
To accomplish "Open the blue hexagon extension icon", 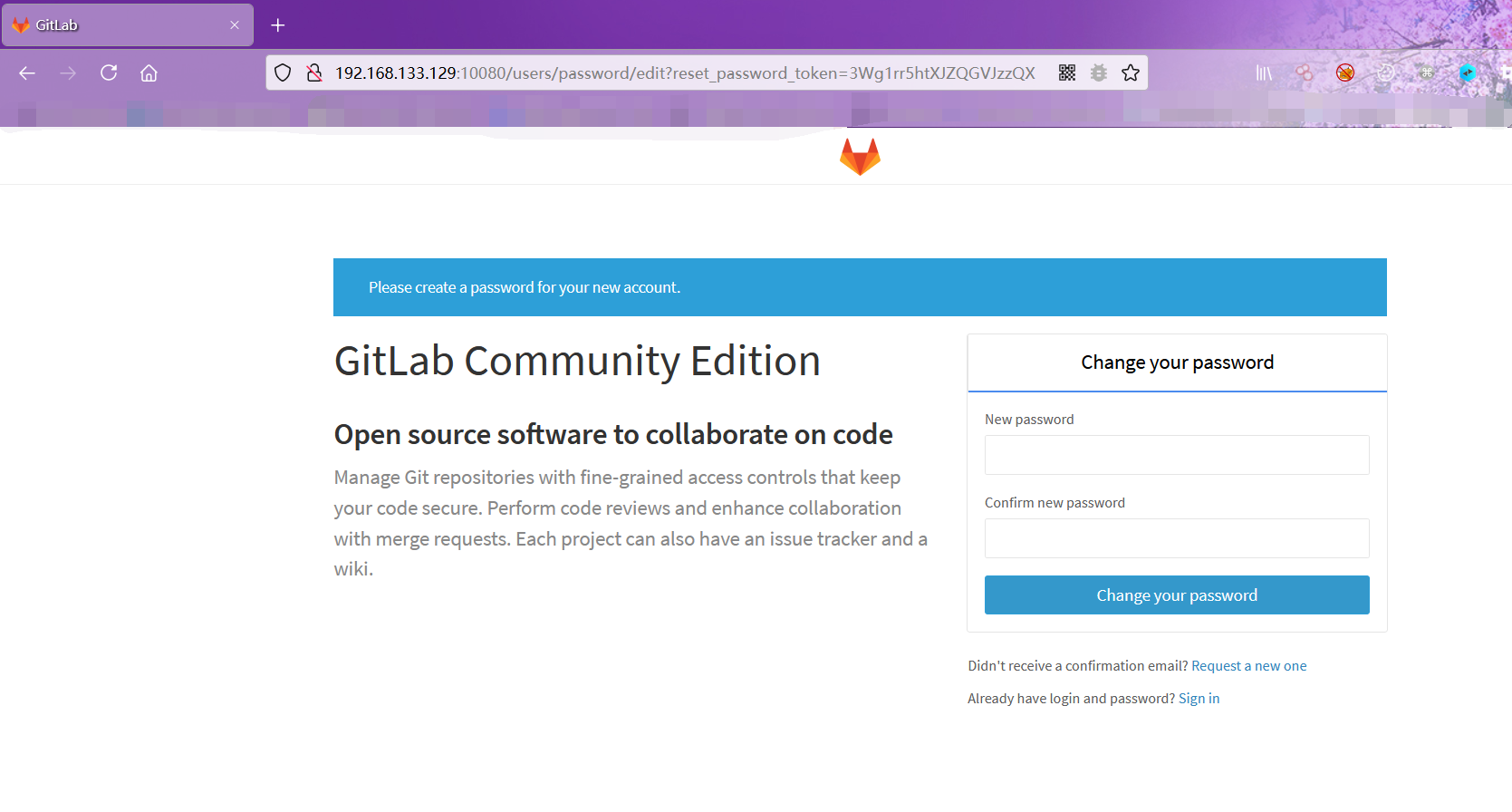I will (1468, 73).
